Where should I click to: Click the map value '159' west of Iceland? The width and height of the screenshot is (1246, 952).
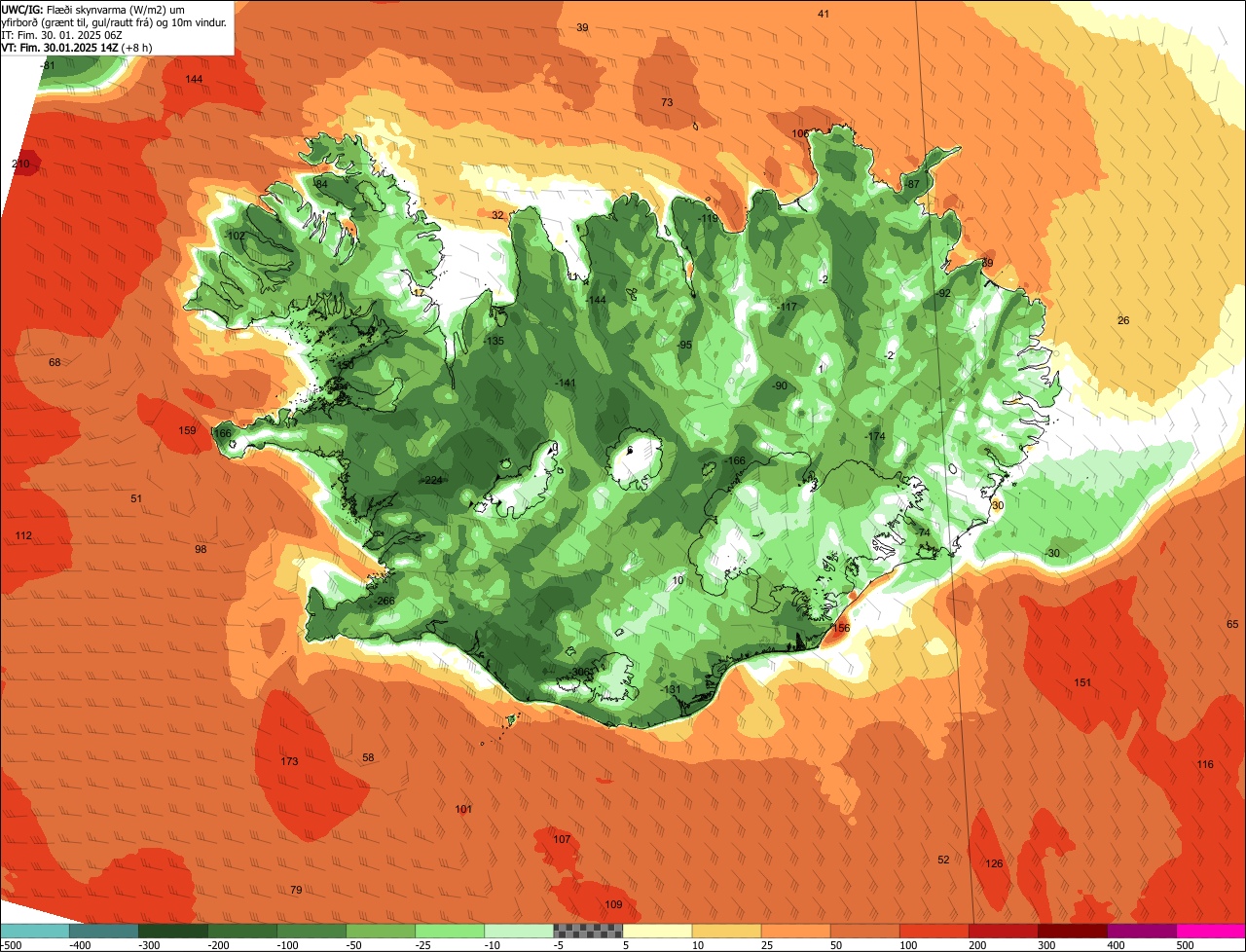(187, 430)
